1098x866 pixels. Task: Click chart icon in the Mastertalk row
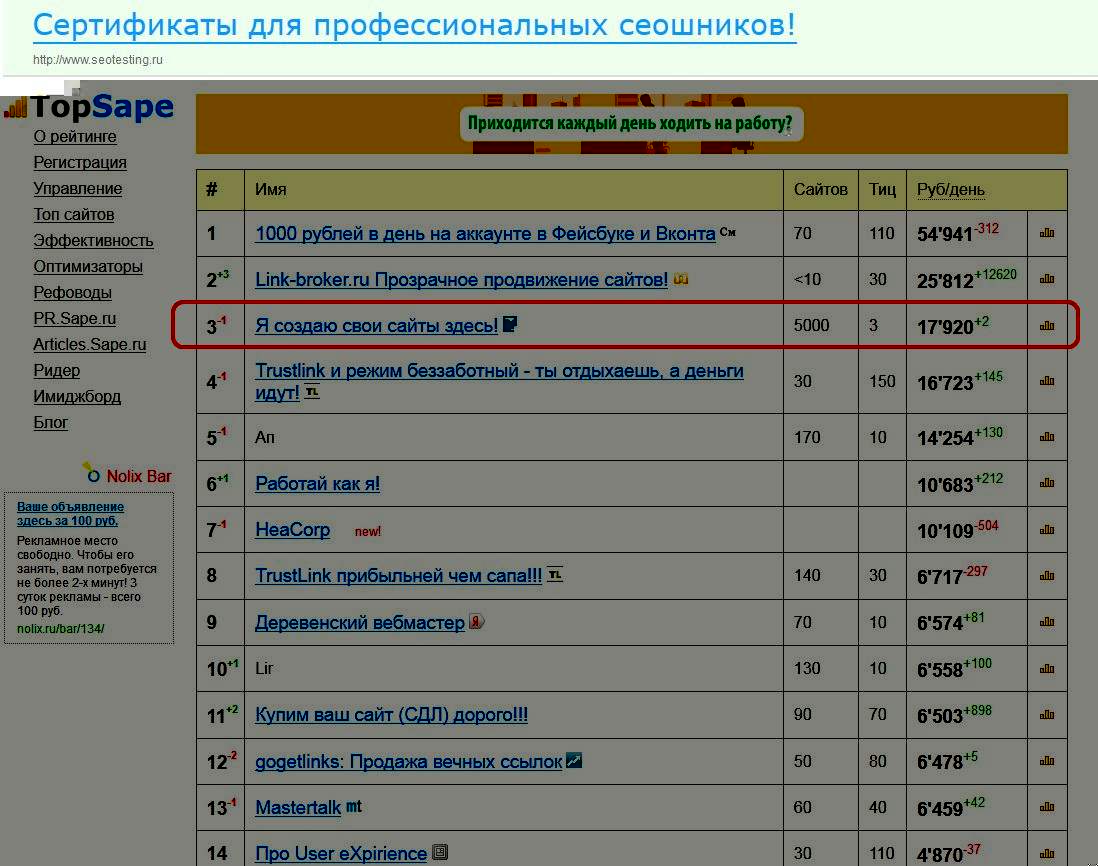click(1047, 807)
